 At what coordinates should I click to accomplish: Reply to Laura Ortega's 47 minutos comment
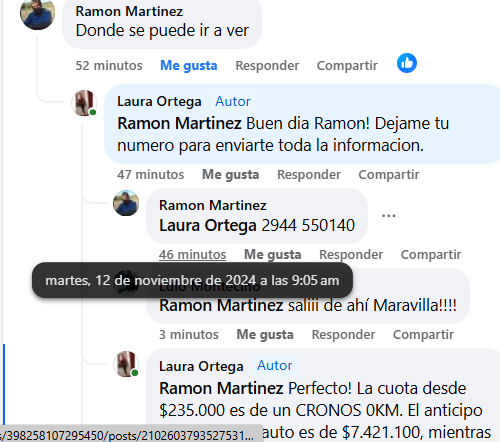(x=309, y=175)
